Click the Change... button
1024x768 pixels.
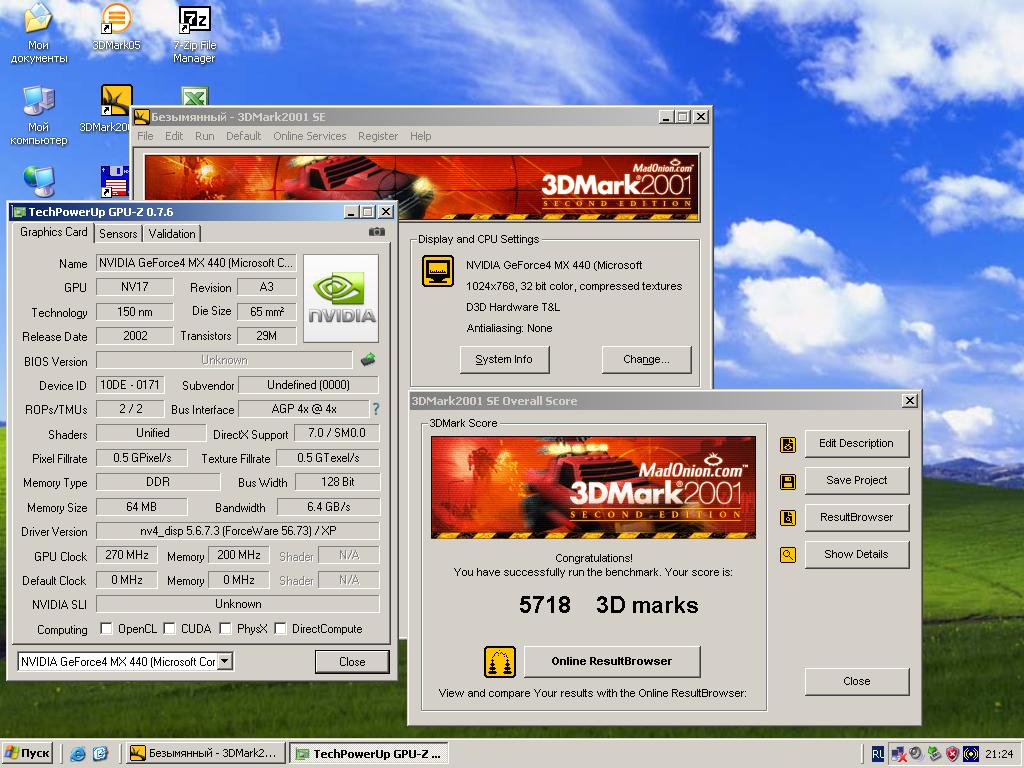click(x=646, y=359)
